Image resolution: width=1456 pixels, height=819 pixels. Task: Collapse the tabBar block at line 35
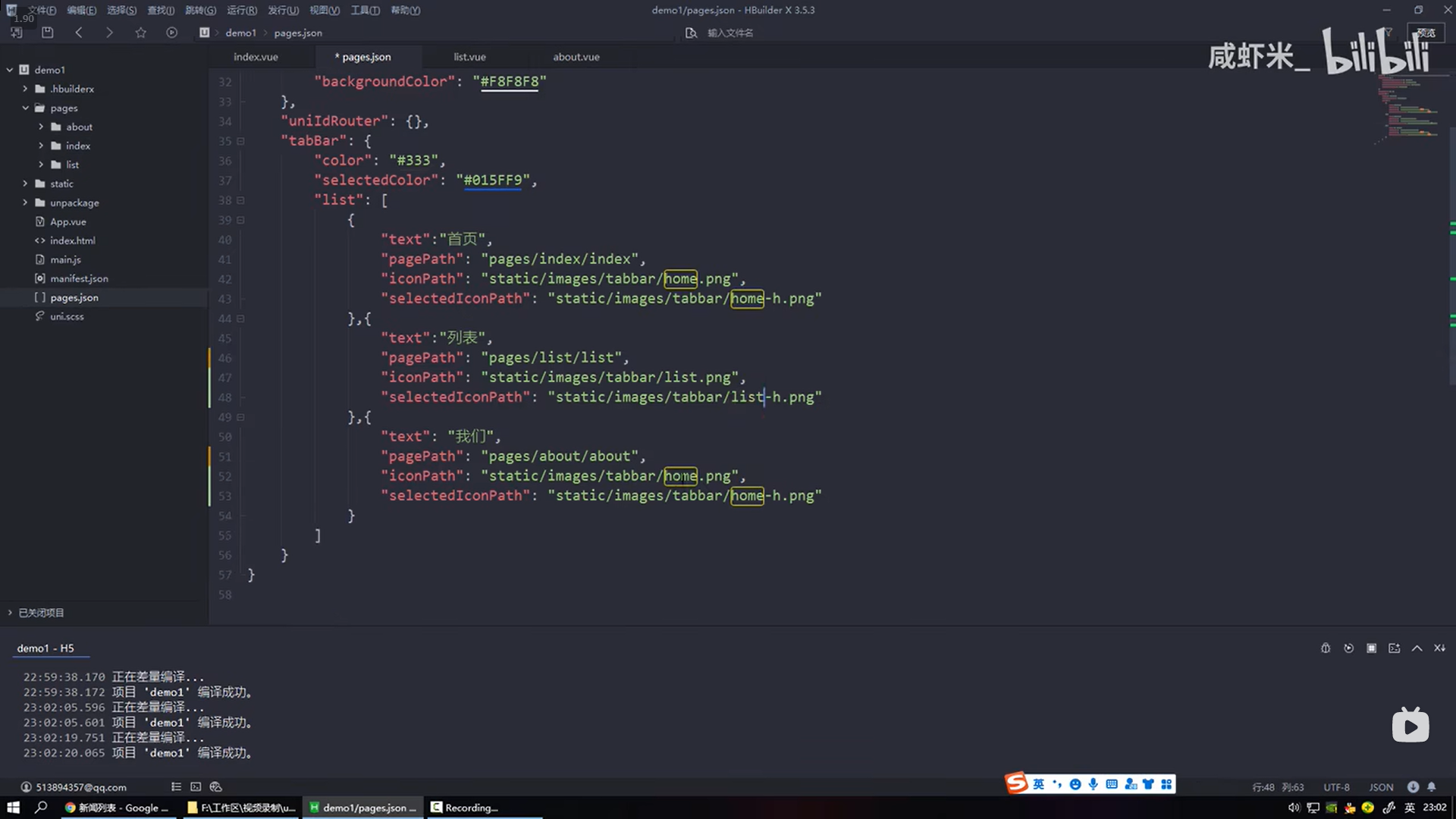(x=240, y=141)
